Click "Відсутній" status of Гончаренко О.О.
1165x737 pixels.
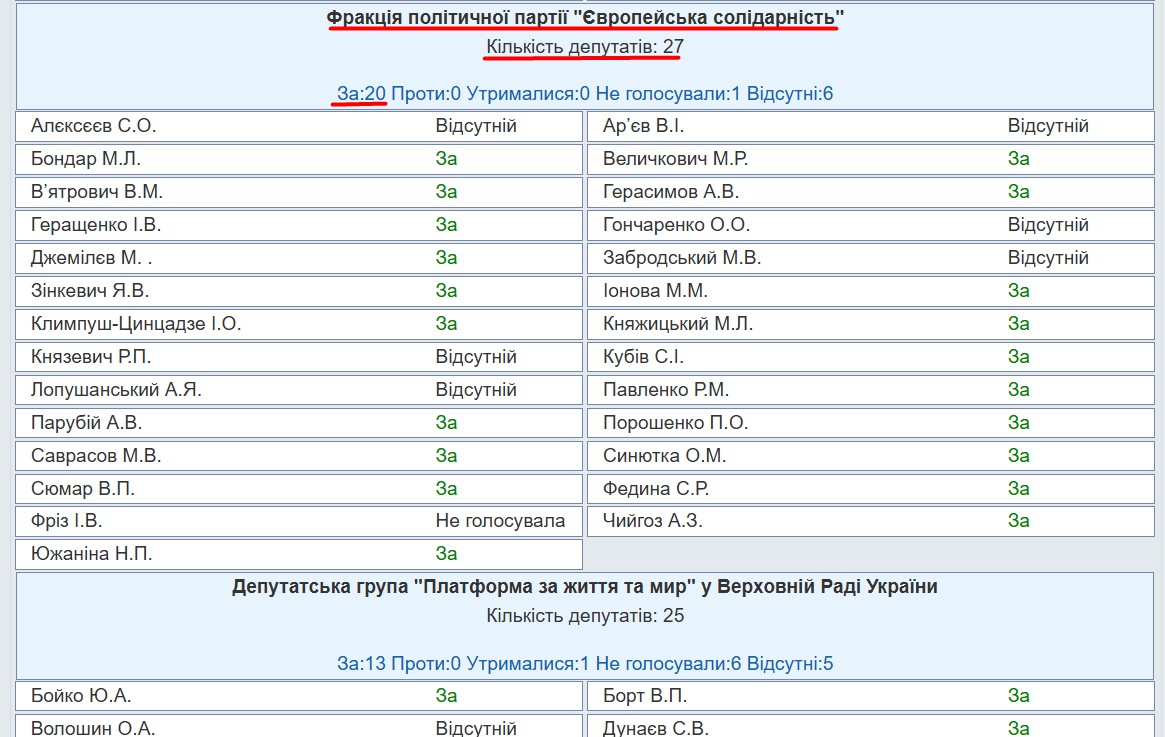[x=1048, y=224]
